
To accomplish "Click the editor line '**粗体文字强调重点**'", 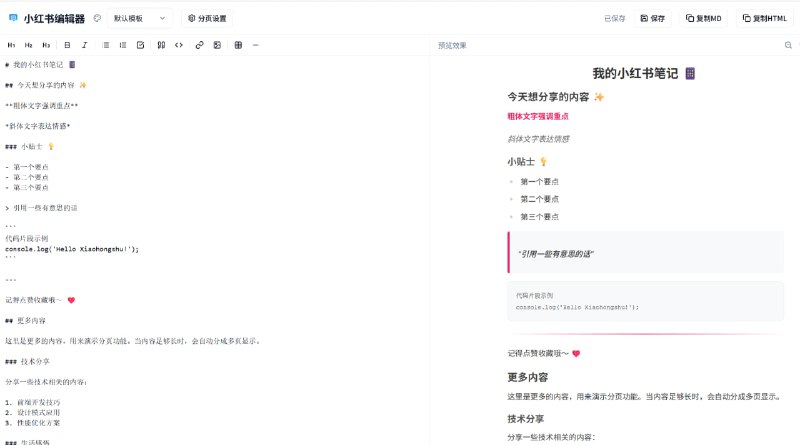I will 41,106.
